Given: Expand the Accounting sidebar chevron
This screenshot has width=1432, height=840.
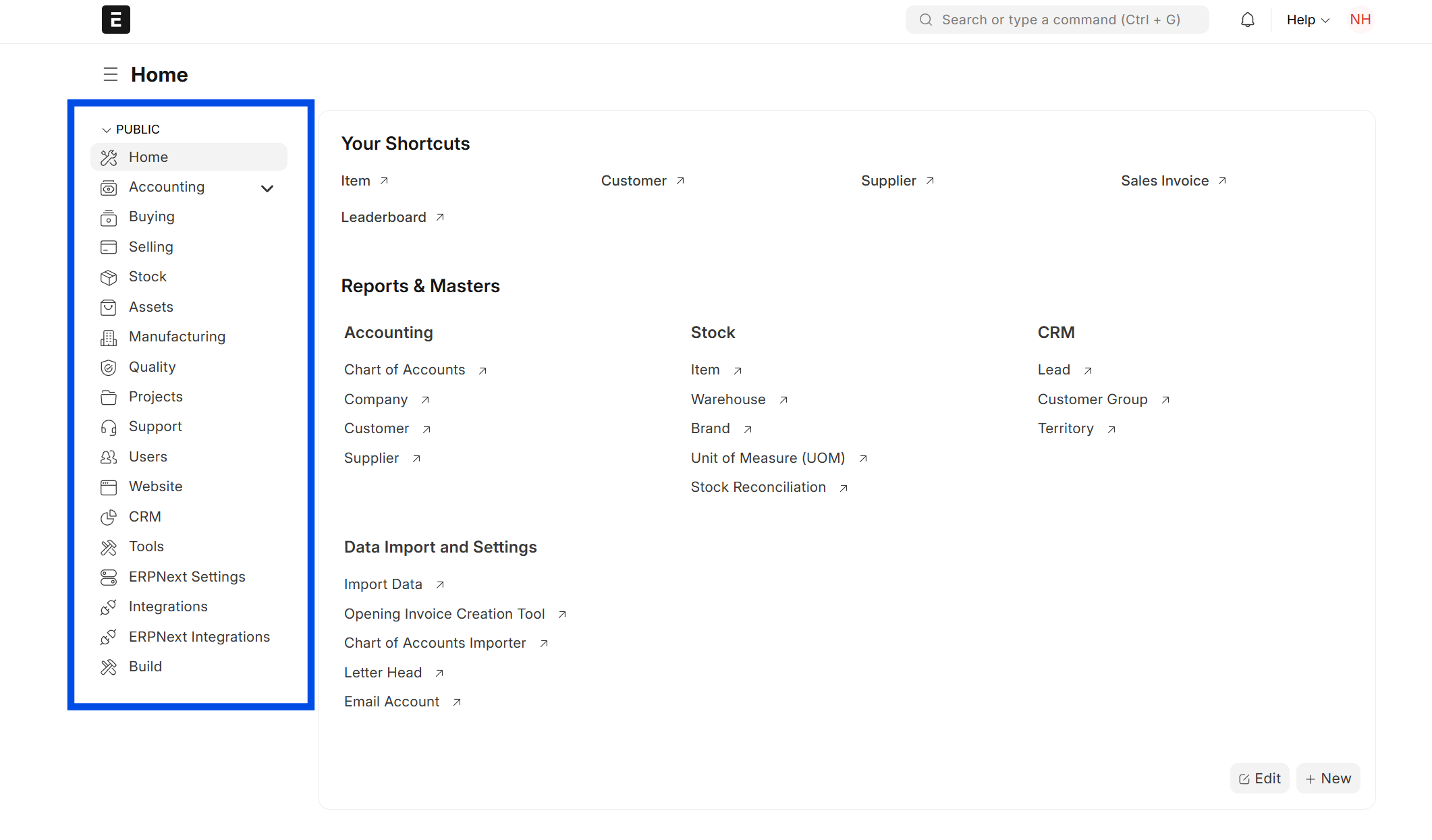Looking at the screenshot, I should [267, 188].
